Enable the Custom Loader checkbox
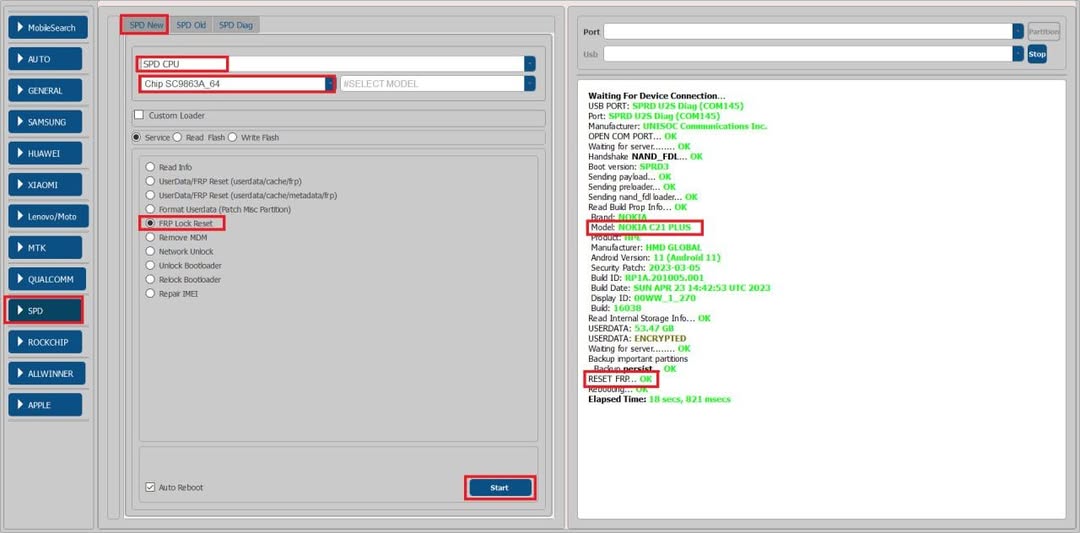This screenshot has height=533, width=1080. click(139, 115)
